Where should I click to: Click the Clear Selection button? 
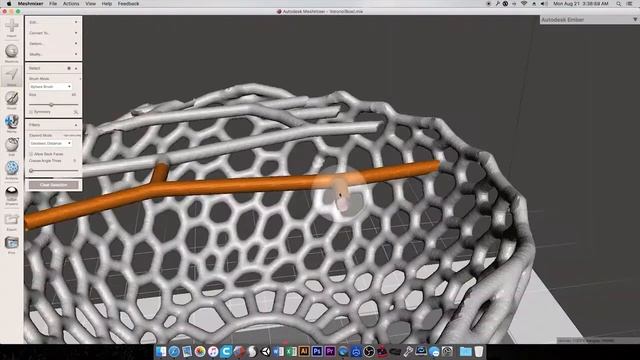(53, 185)
